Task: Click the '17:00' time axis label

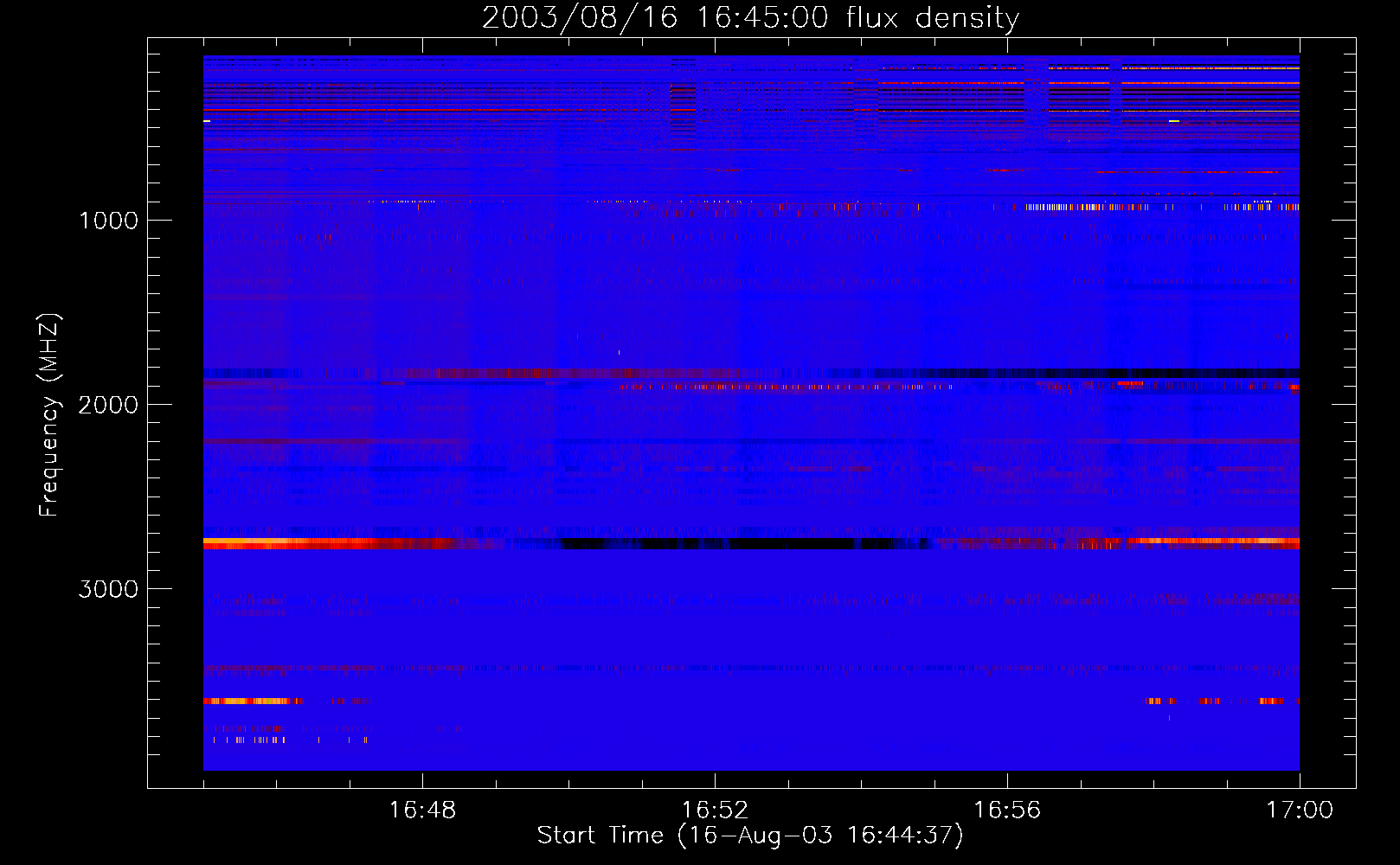Action: point(1300,811)
